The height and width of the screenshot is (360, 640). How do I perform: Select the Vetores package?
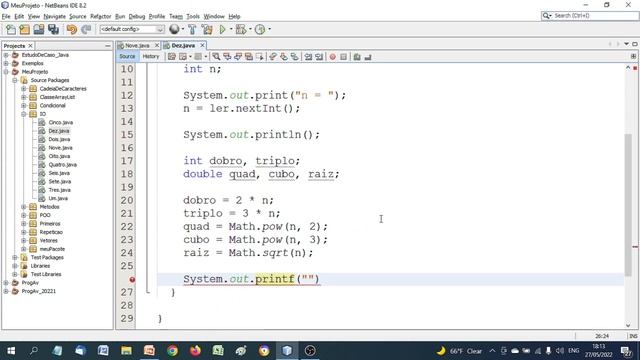tap(49, 240)
